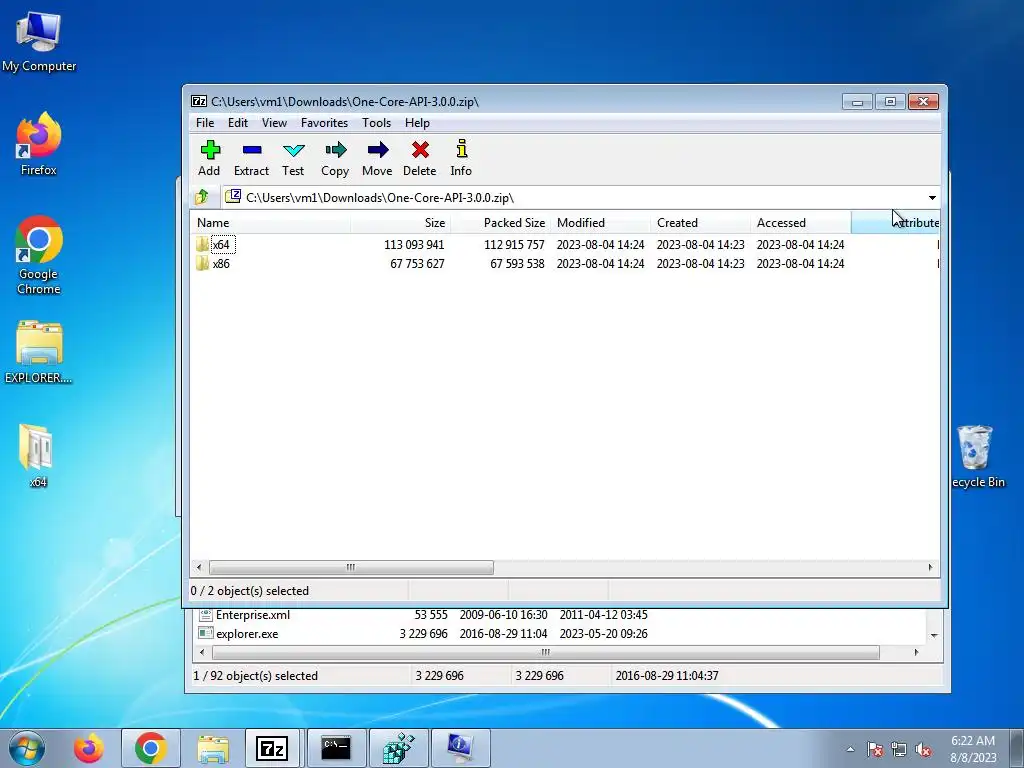Click the Extract toolbar icon

coord(251,158)
